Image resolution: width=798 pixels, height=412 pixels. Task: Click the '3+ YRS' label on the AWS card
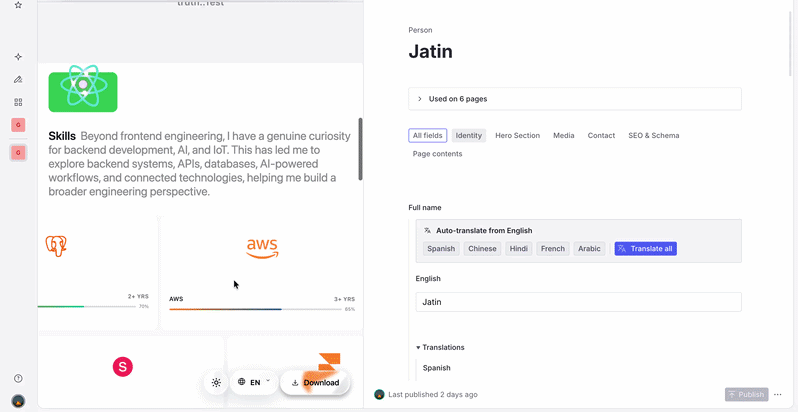pyautogui.click(x=345, y=299)
